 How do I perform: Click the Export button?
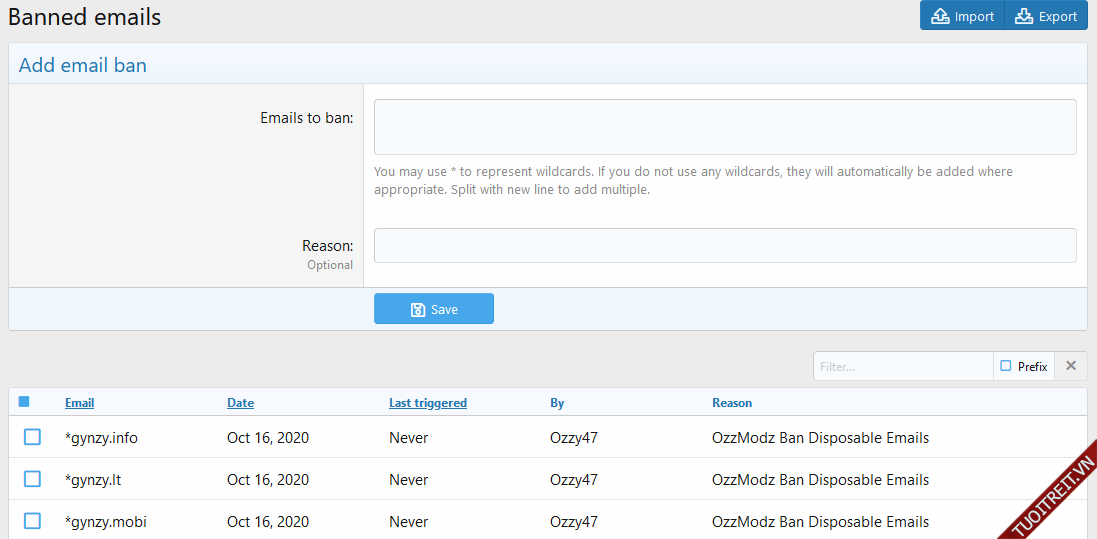(1046, 16)
